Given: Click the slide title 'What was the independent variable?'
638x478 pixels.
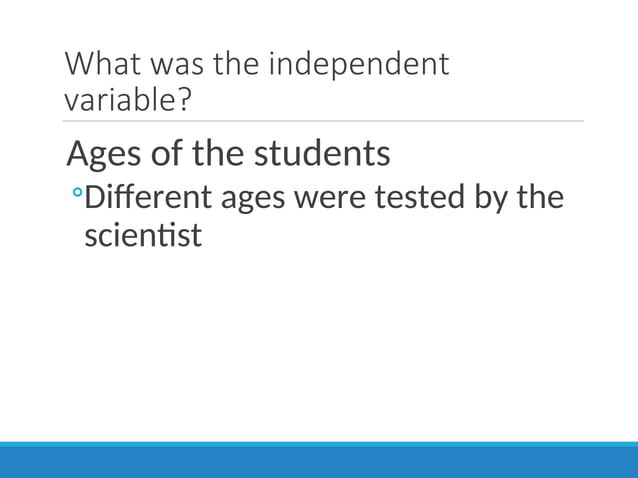Looking at the screenshot, I should pos(257,81).
